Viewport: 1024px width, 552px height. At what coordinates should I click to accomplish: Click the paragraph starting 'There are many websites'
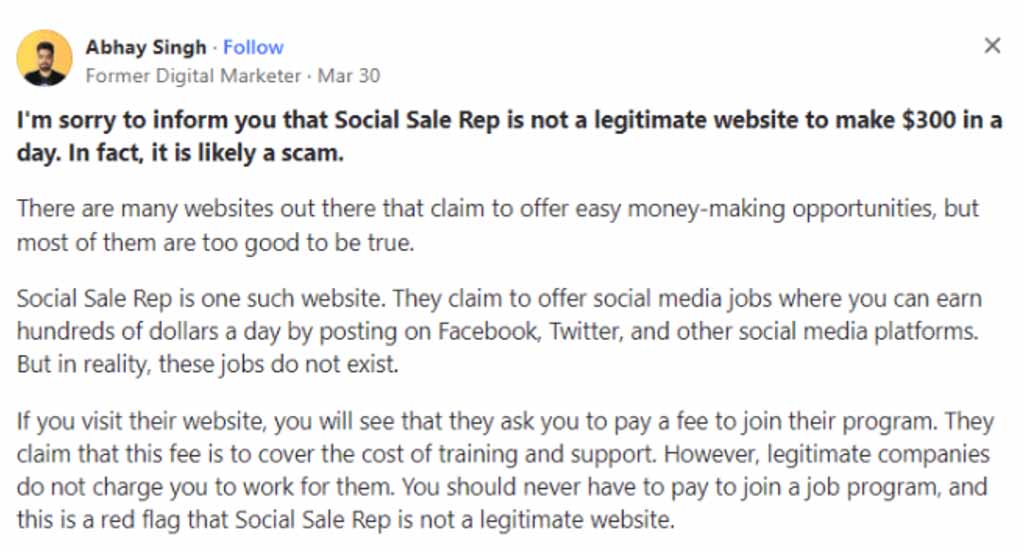tap(498, 225)
